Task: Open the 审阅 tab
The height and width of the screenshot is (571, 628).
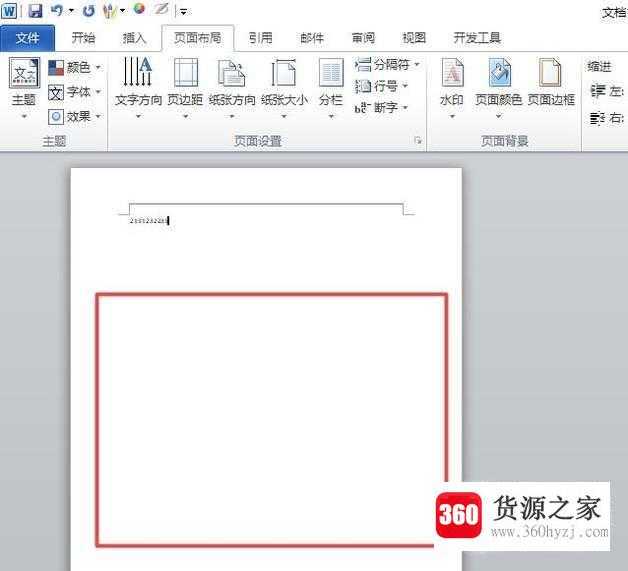Action: [x=363, y=38]
